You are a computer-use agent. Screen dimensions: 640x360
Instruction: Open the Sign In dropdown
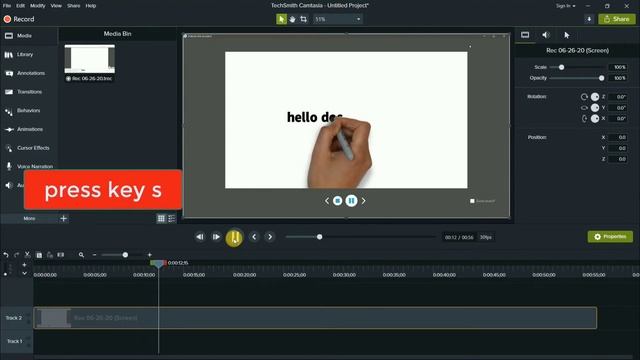pyautogui.click(x=565, y=6)
